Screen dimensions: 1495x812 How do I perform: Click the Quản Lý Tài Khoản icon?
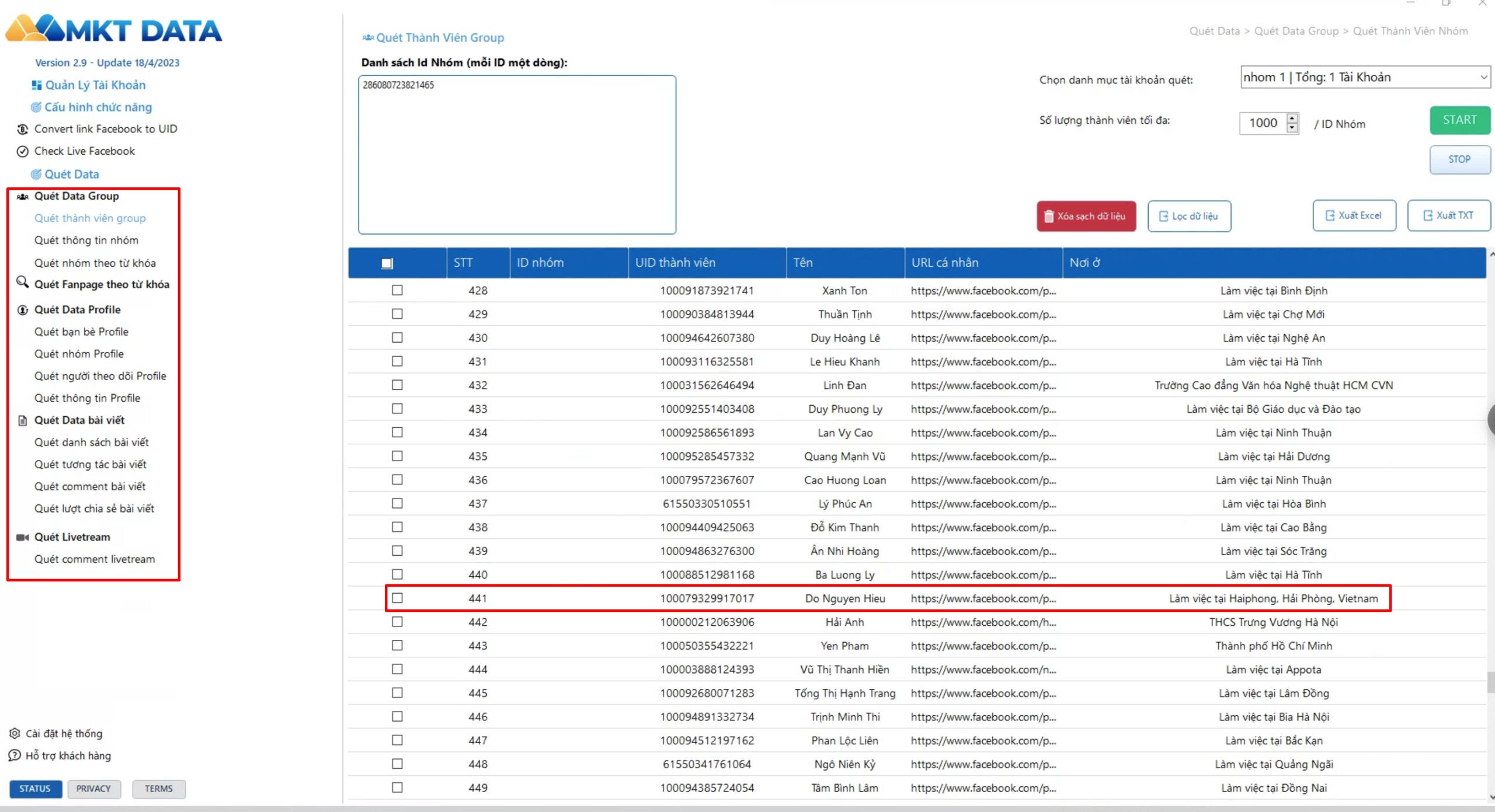(x=36, y=85)
